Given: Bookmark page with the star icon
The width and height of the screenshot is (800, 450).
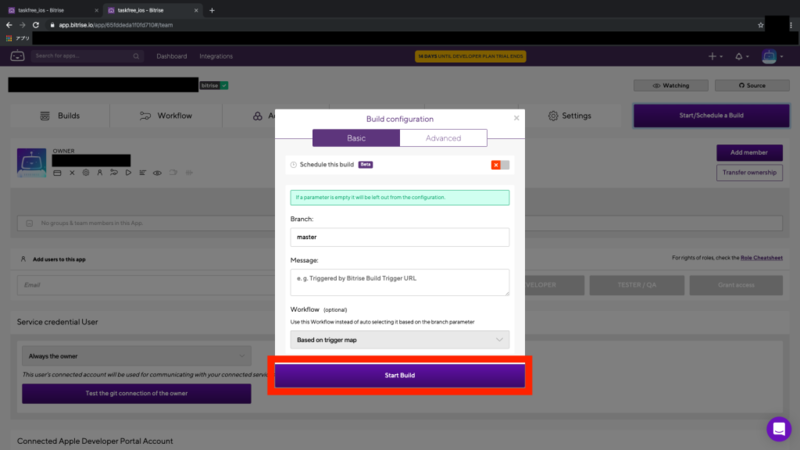Looking at the screenshot, I should click(761, 24).
